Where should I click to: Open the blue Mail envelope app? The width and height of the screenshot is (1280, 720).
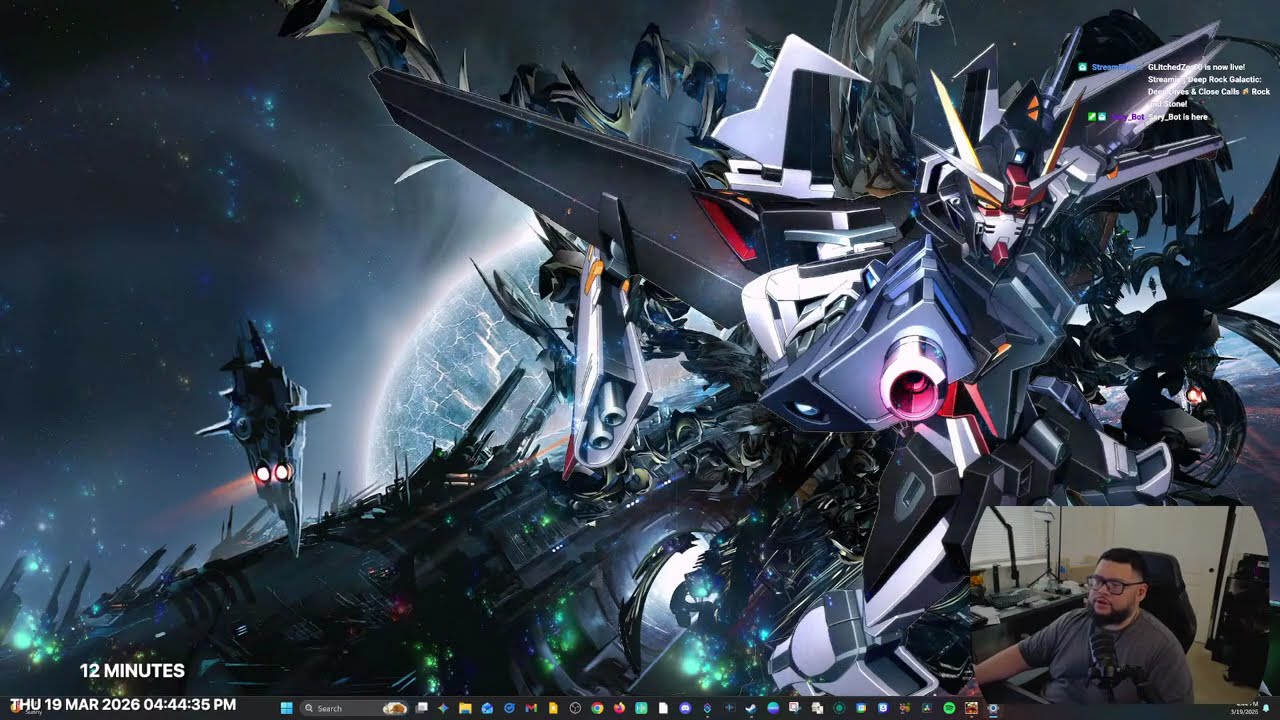coord(487,708)
